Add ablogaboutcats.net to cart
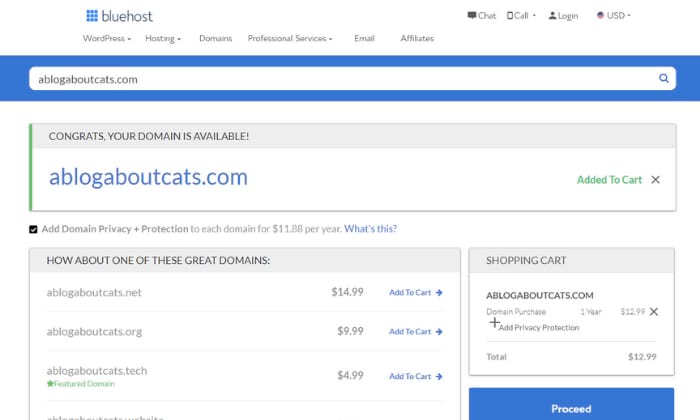700x420 pixels. [x=416, y=293]
